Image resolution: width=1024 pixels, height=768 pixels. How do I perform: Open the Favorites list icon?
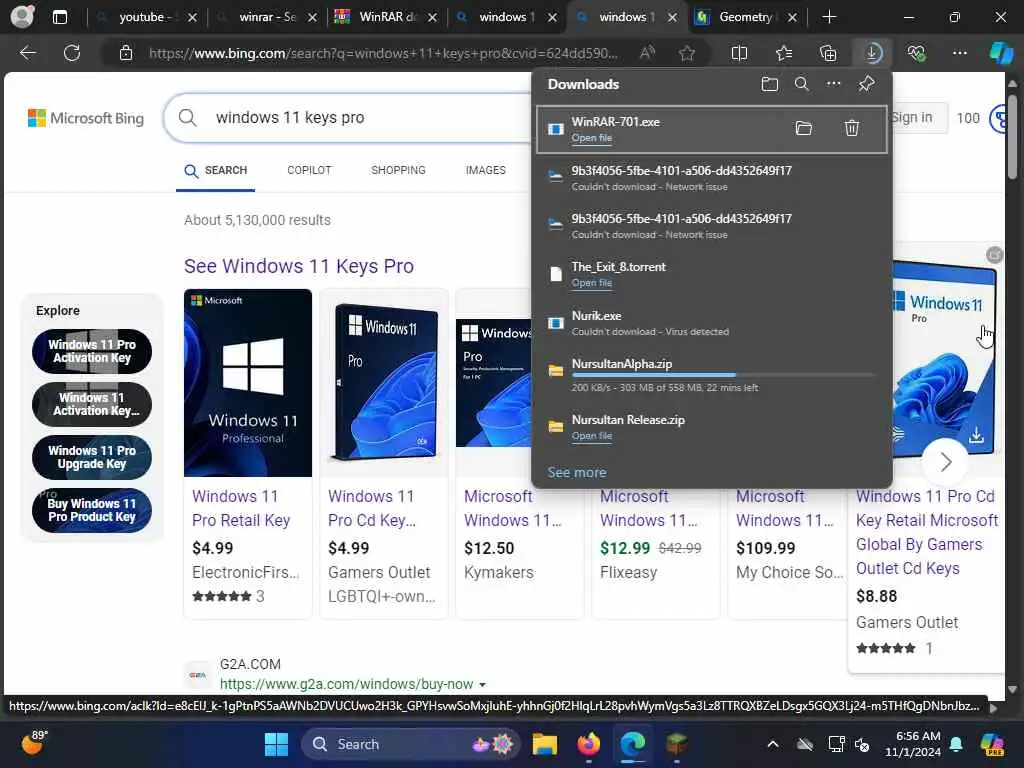[x=784, y=53]
